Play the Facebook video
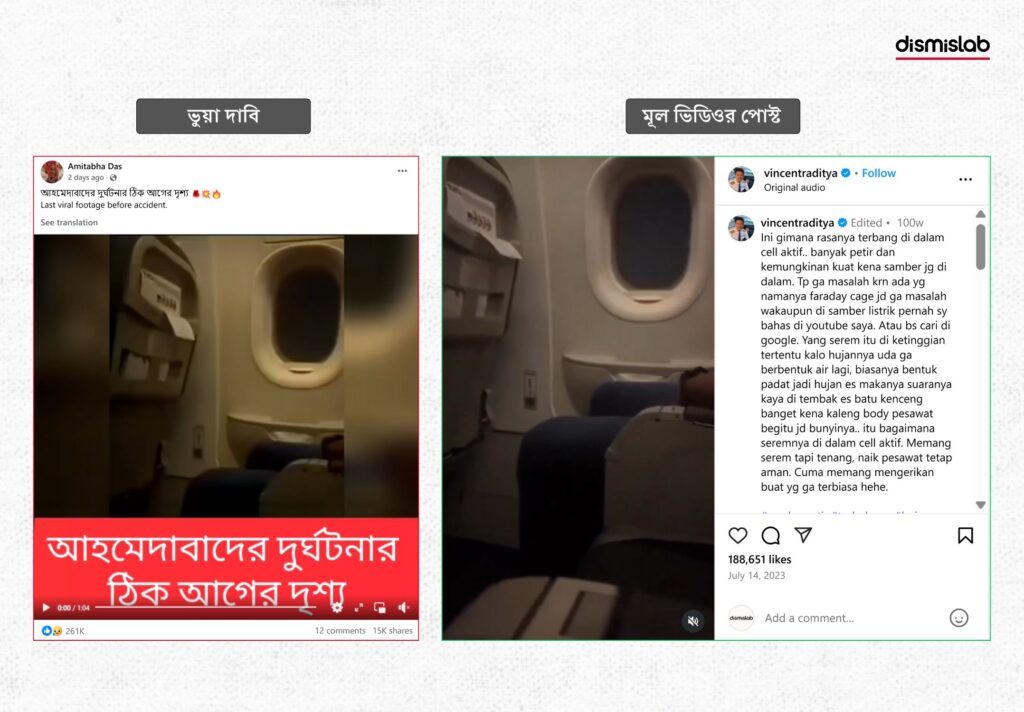Image resolution: width=1024 pixels, height=712 pixels. [46, 607]
